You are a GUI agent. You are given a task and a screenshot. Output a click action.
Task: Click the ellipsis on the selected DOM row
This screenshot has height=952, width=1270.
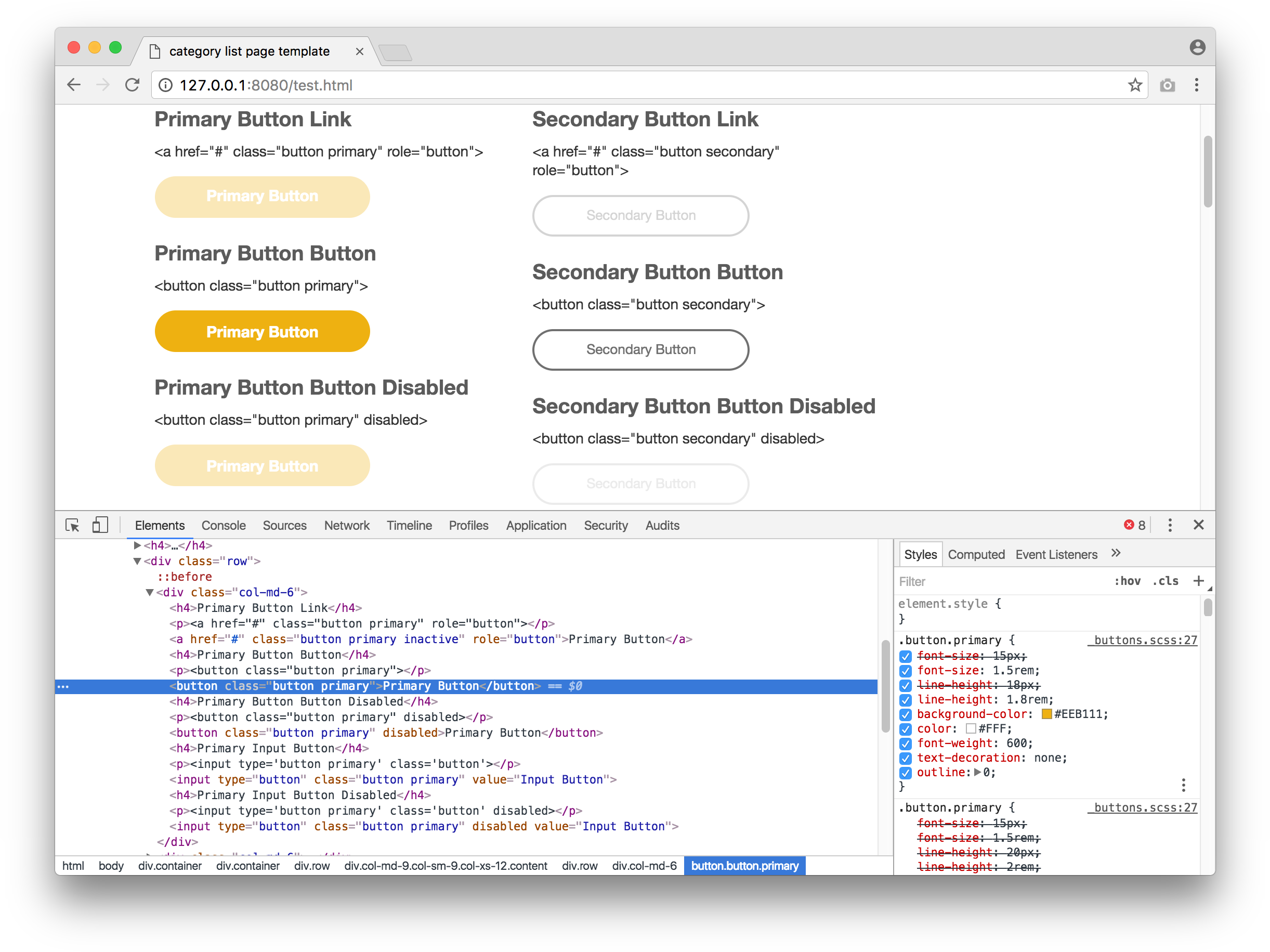[x=63, y=686]
